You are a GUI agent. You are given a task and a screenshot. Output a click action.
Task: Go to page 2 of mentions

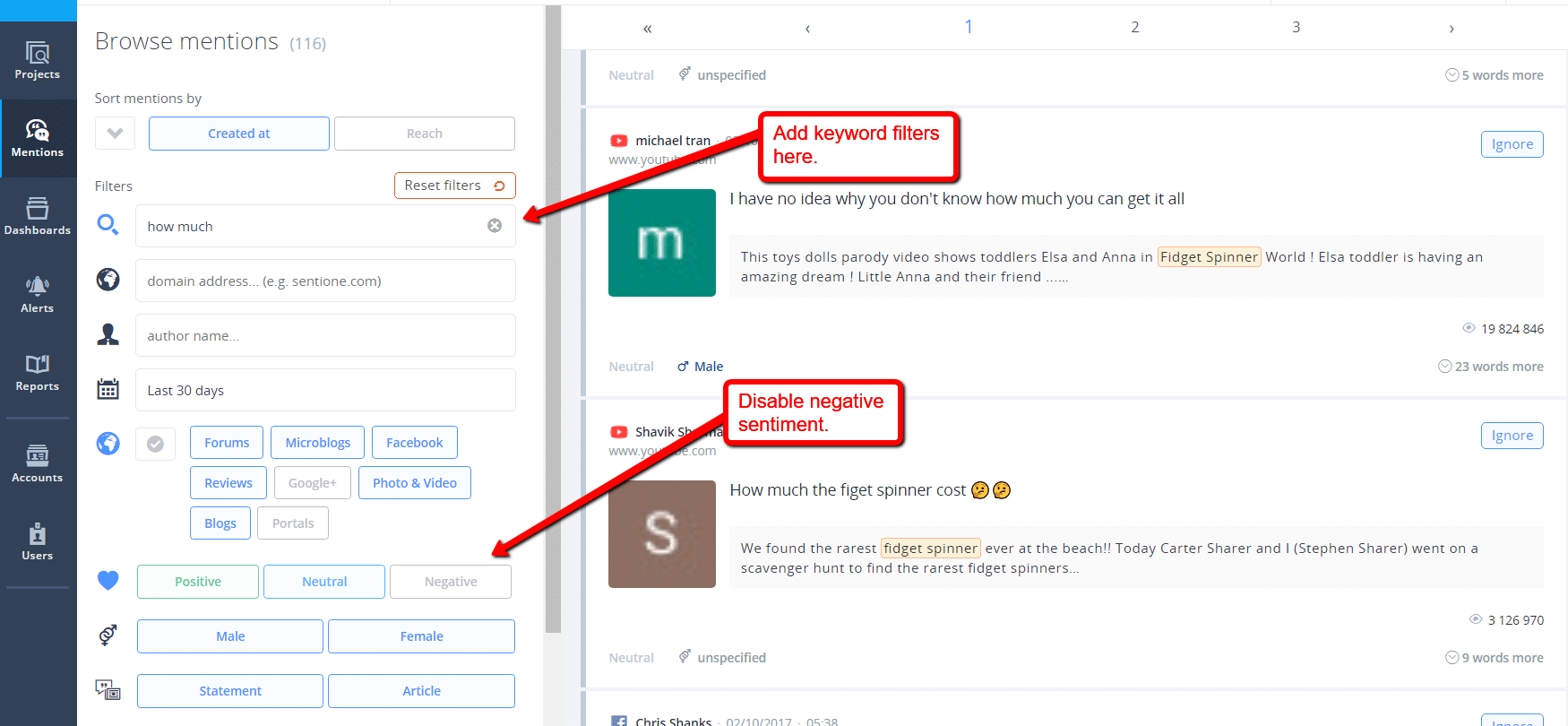[1134, 28]
